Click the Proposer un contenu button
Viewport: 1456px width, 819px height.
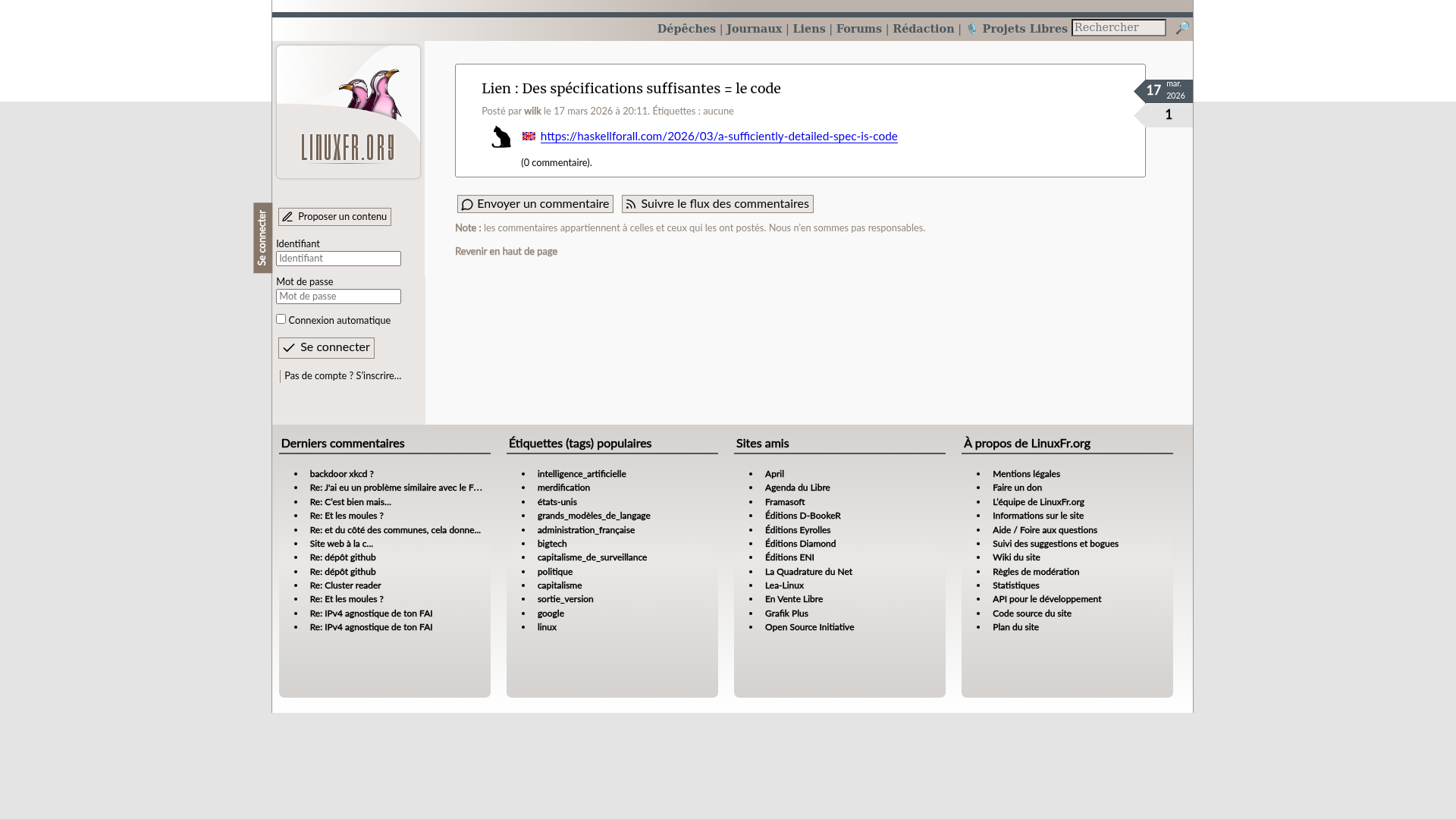(334, 217)
